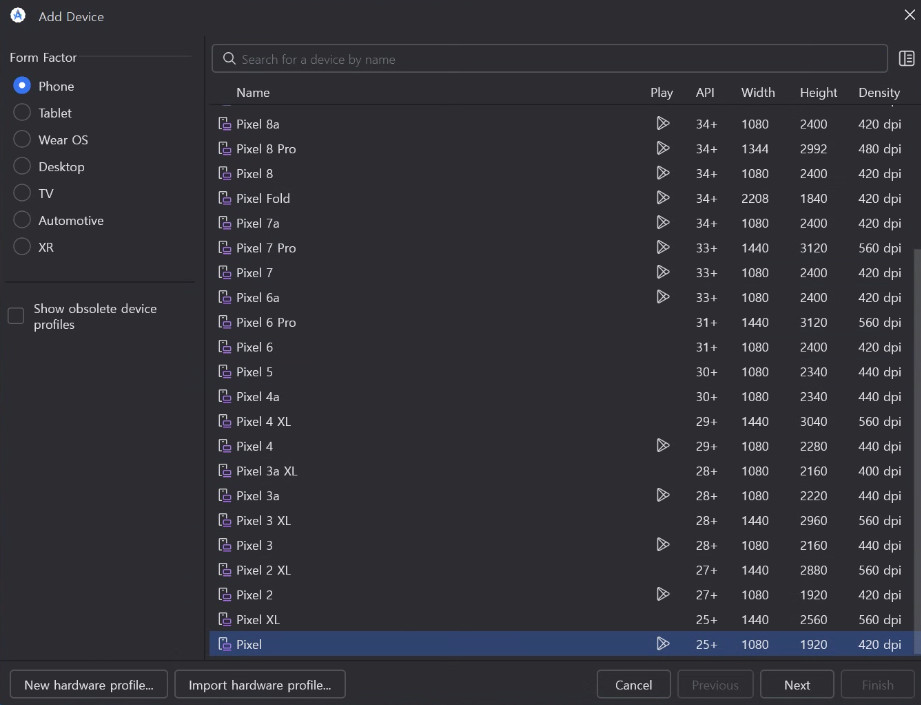Click the device icon beside Pixel 6 Pro
Image resolution: width=921 pixels, height=705 pixels.
click(x=224, y=322)
